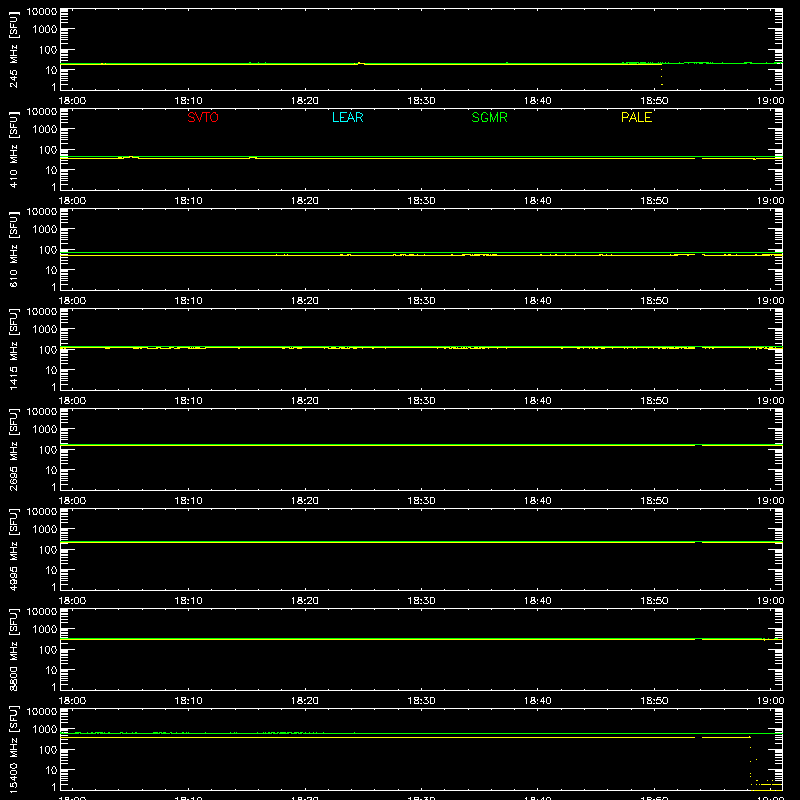
Task: Click '18:30' time label below 2695 MHz plot
Action: click(x=421, y=501)
